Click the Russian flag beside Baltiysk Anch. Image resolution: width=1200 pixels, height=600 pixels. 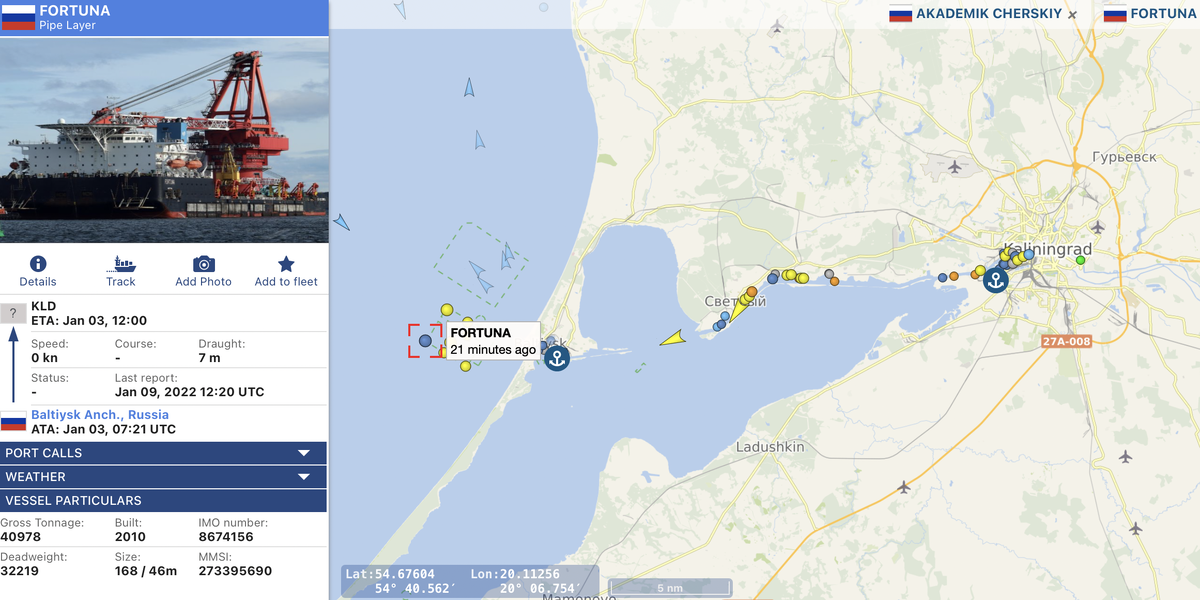tap(13, 421)
